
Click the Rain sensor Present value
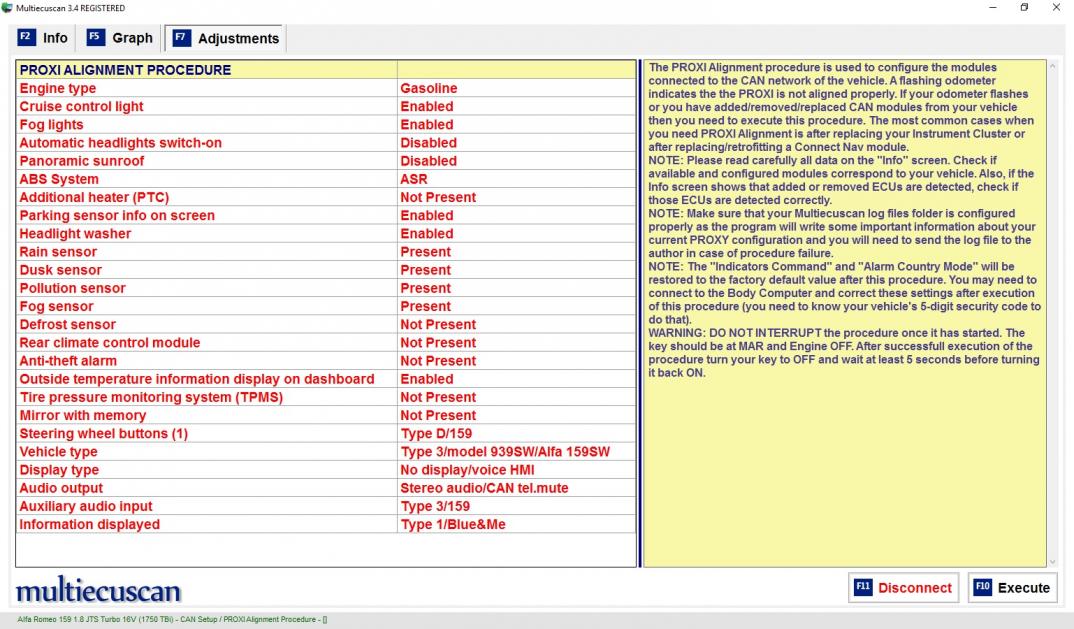425,252
